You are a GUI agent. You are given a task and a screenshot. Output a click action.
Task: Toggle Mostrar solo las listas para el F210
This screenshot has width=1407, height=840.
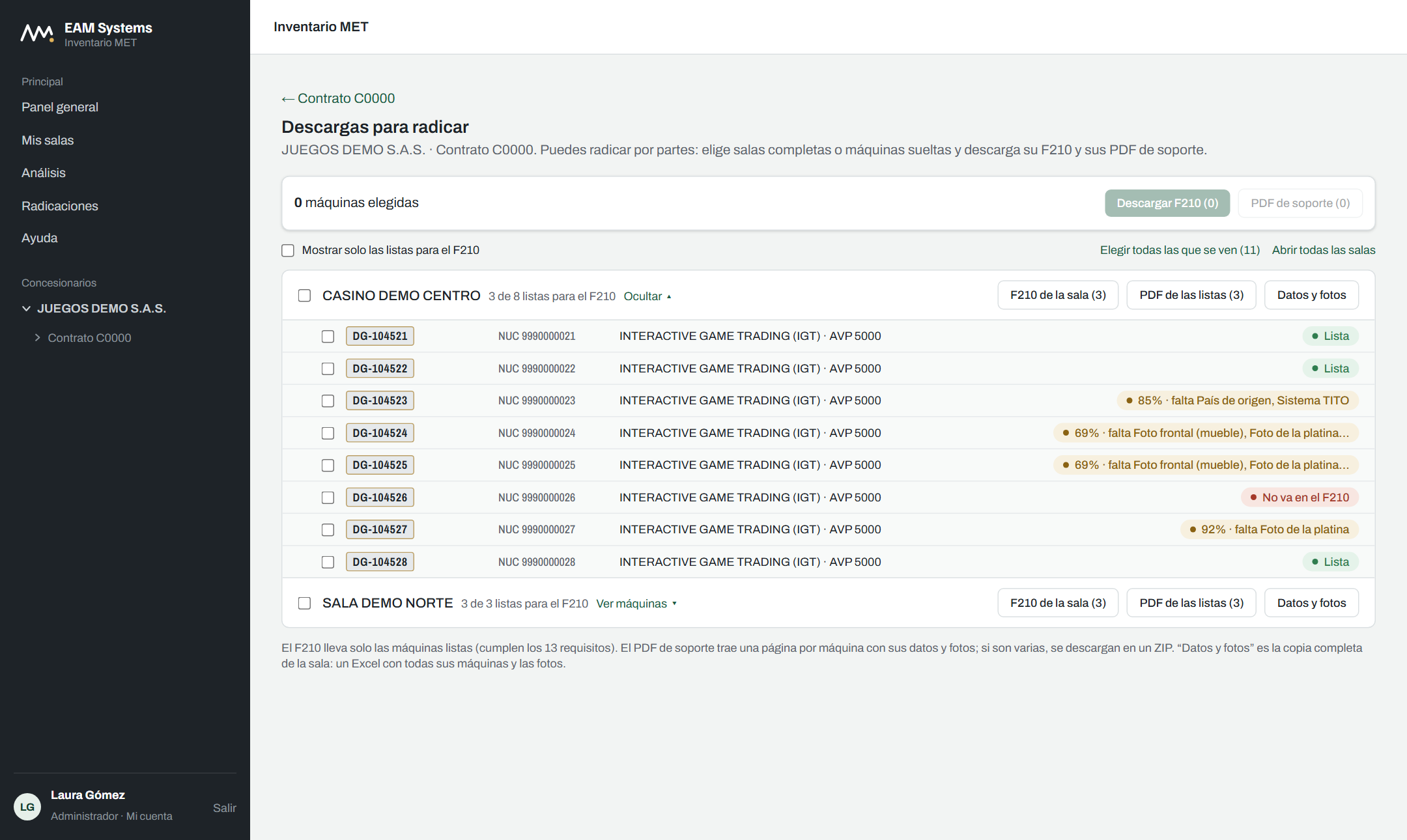pos(288,250)
